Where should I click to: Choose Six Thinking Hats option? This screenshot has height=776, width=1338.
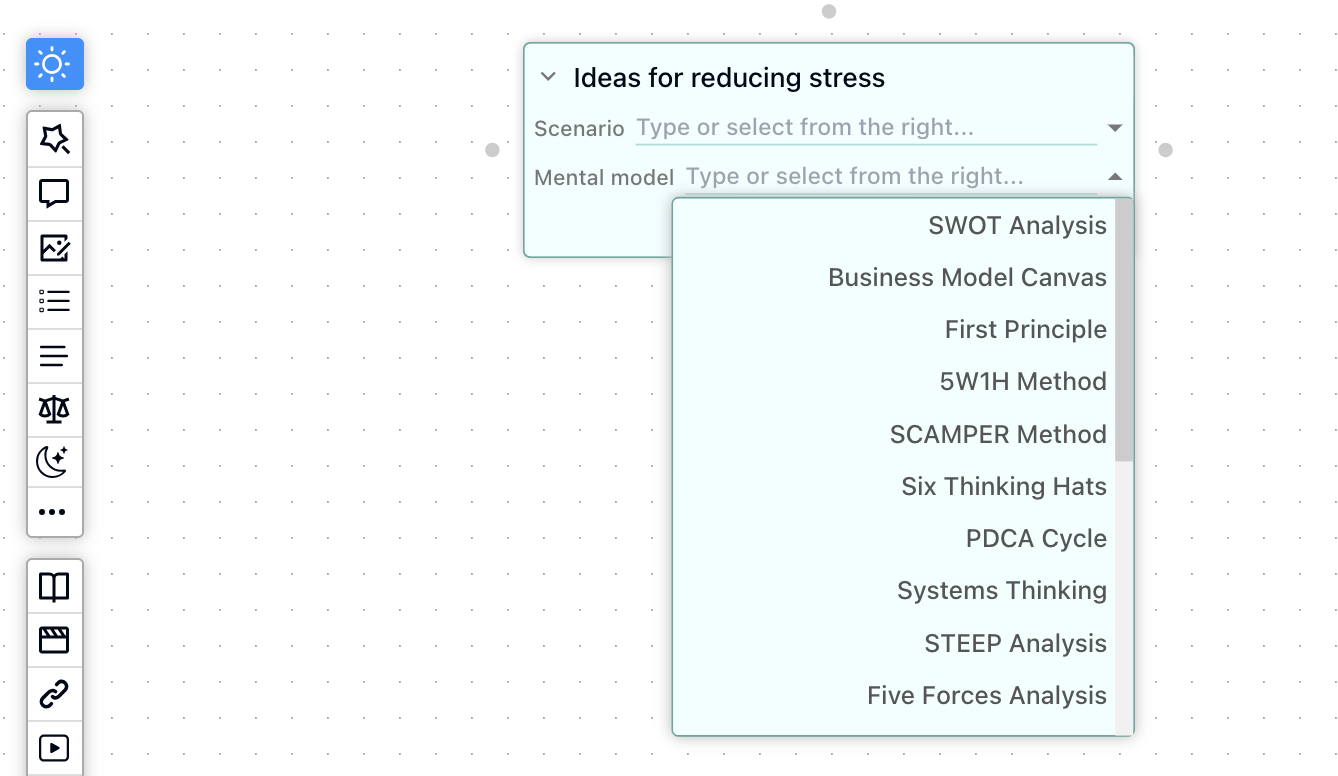point(1004,486)
